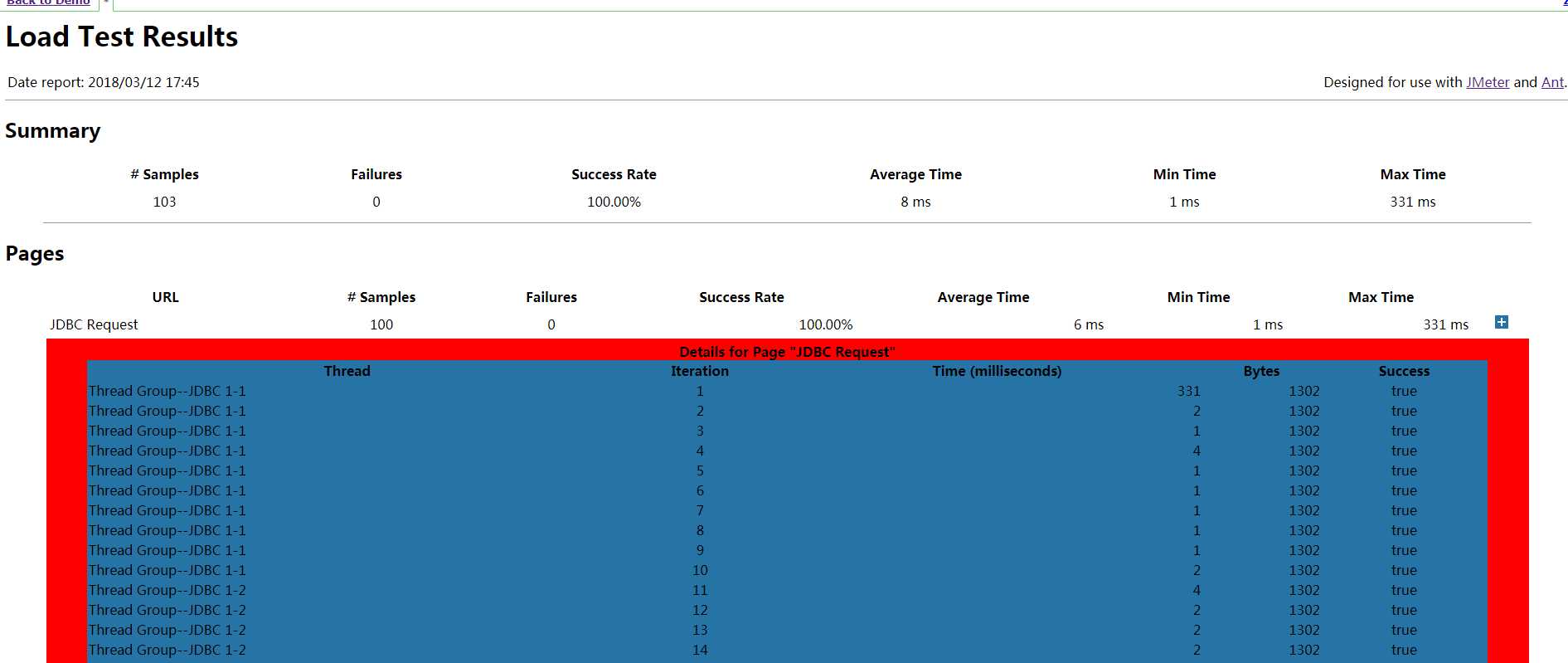Click the Thread column header in details
The width and height of the screenshot is (1568, 663).
(347, 371)
